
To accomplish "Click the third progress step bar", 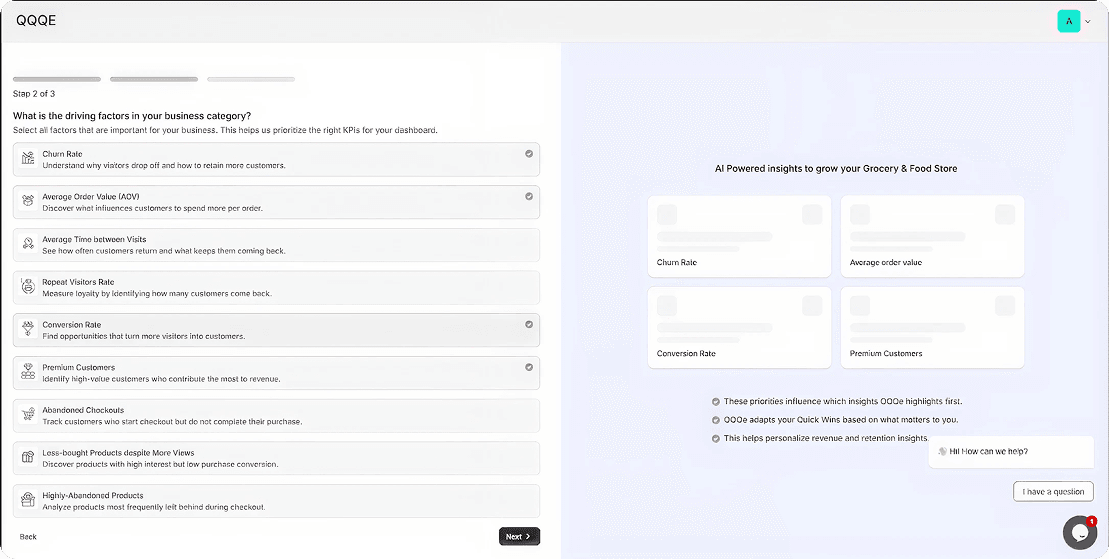I will tap(251, 79).
